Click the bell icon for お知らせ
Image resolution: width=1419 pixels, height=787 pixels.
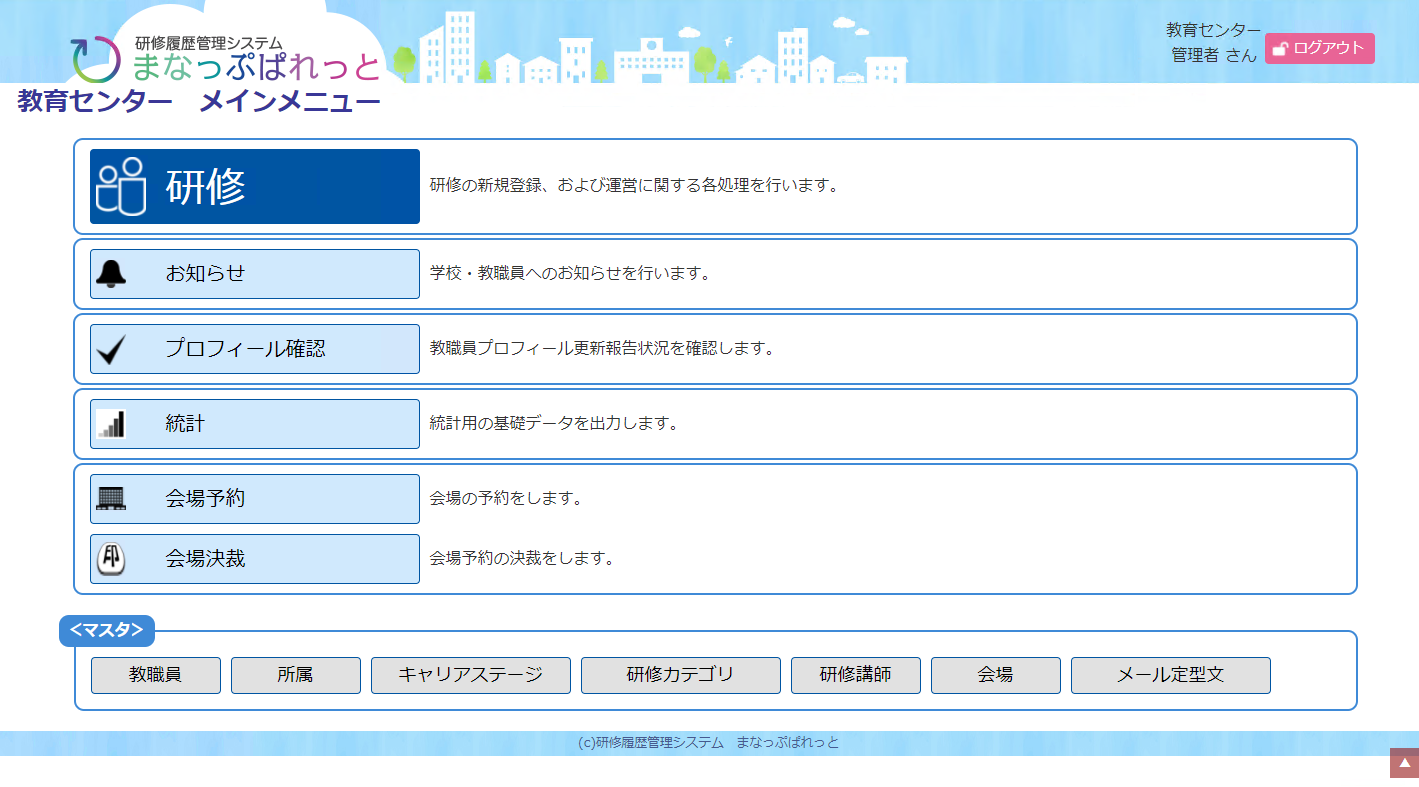point(111,274)
